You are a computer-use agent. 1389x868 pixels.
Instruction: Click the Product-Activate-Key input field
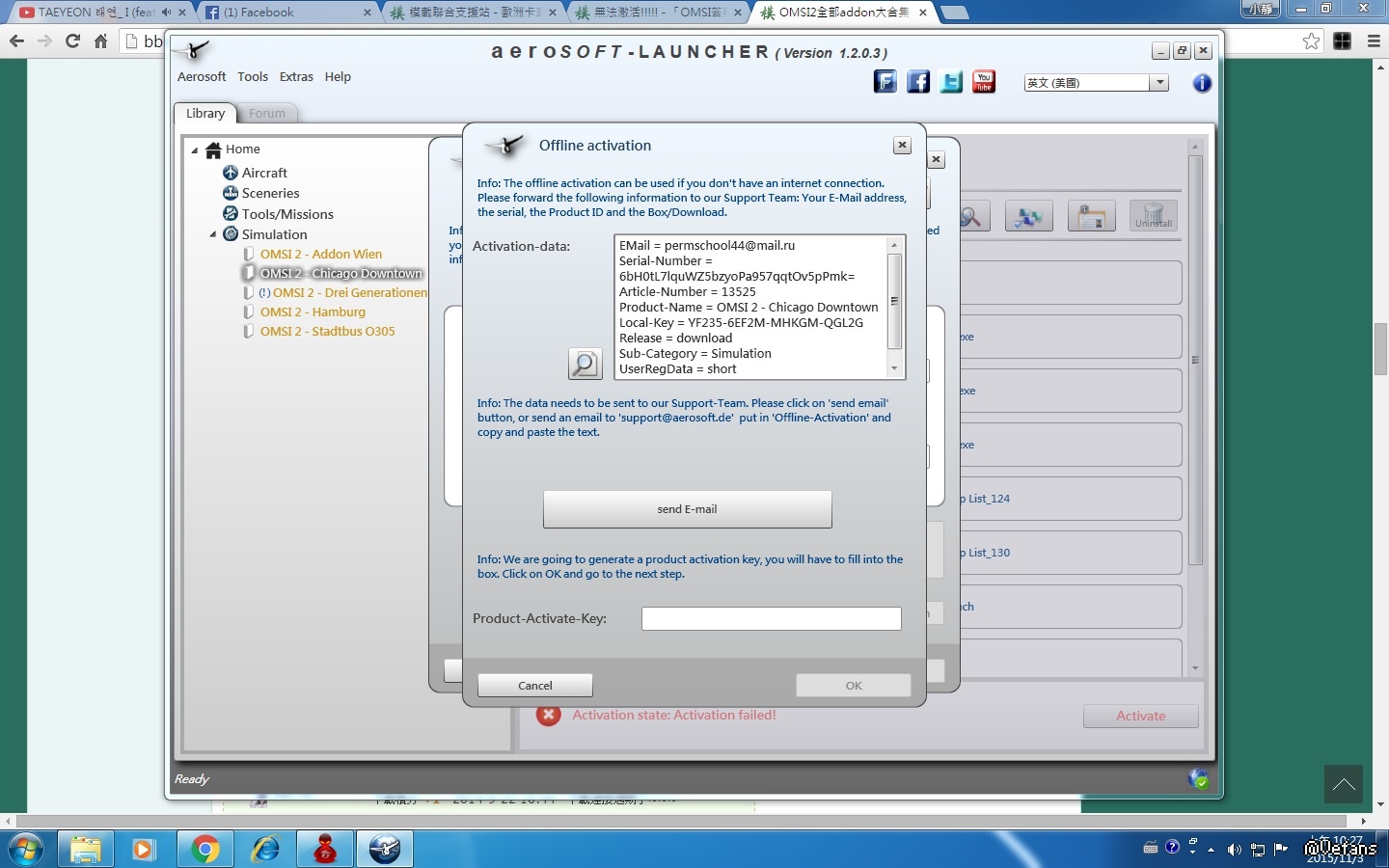coord(771,618)
